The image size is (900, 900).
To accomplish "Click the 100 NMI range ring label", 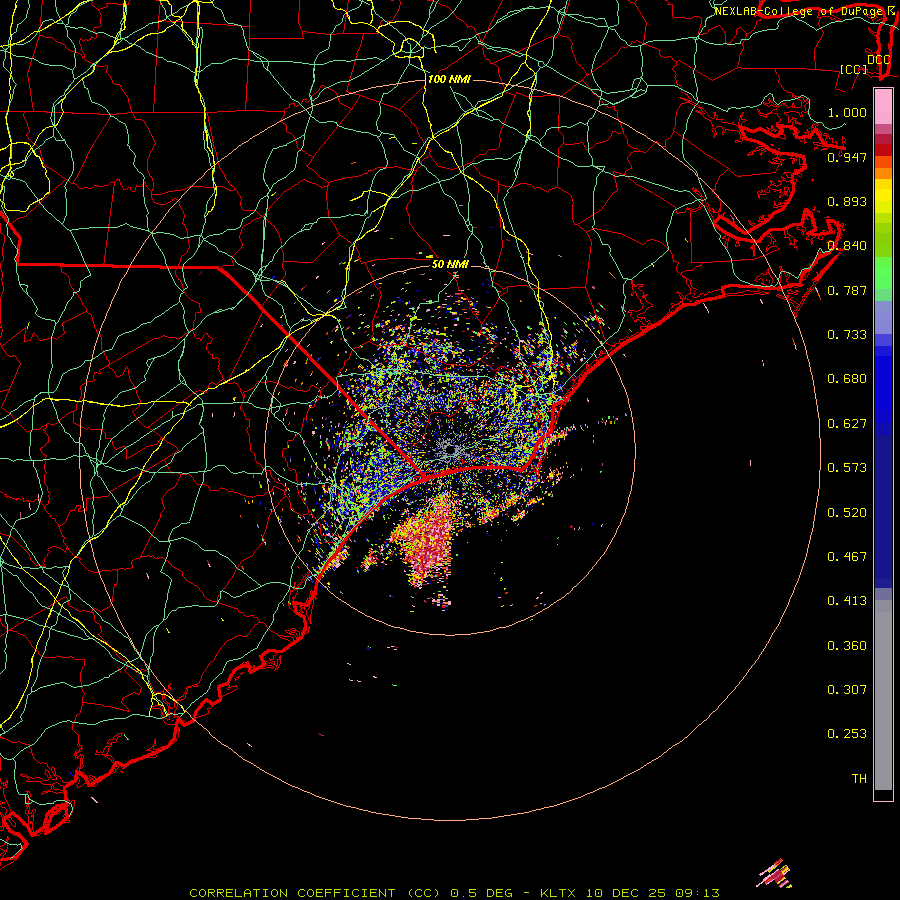I will click(449, 79).
